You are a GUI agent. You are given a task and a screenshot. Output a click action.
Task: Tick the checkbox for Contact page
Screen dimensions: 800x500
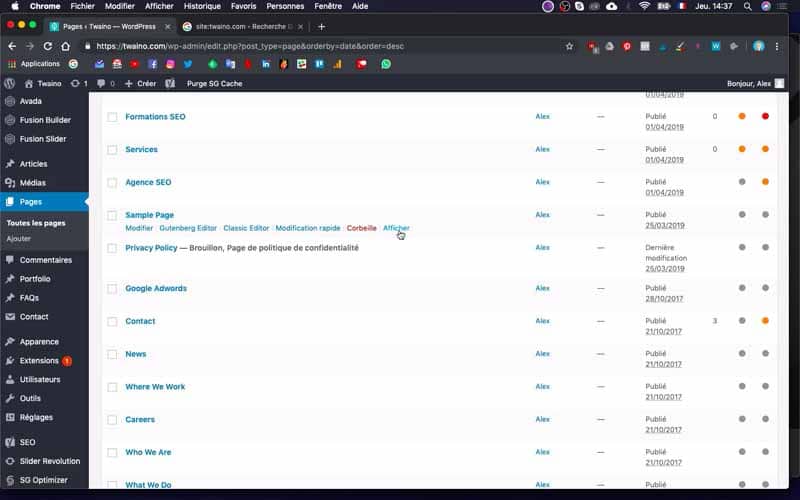point(112,321)
